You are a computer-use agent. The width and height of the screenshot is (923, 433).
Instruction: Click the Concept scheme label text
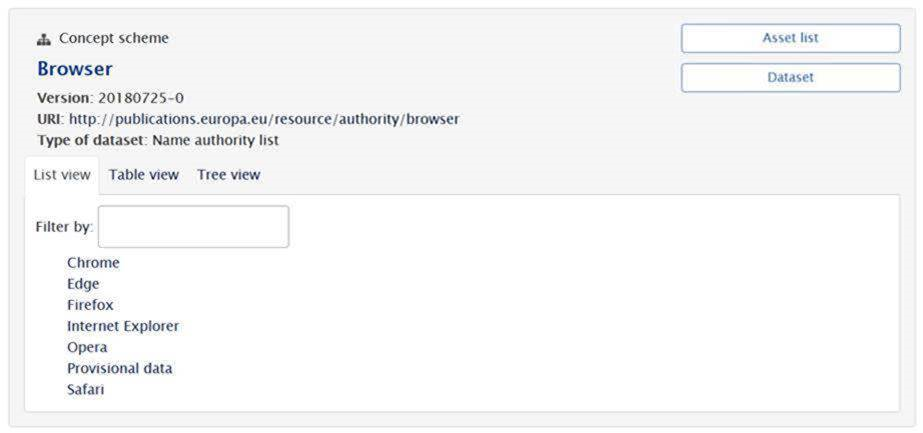(x=114, y=39)
